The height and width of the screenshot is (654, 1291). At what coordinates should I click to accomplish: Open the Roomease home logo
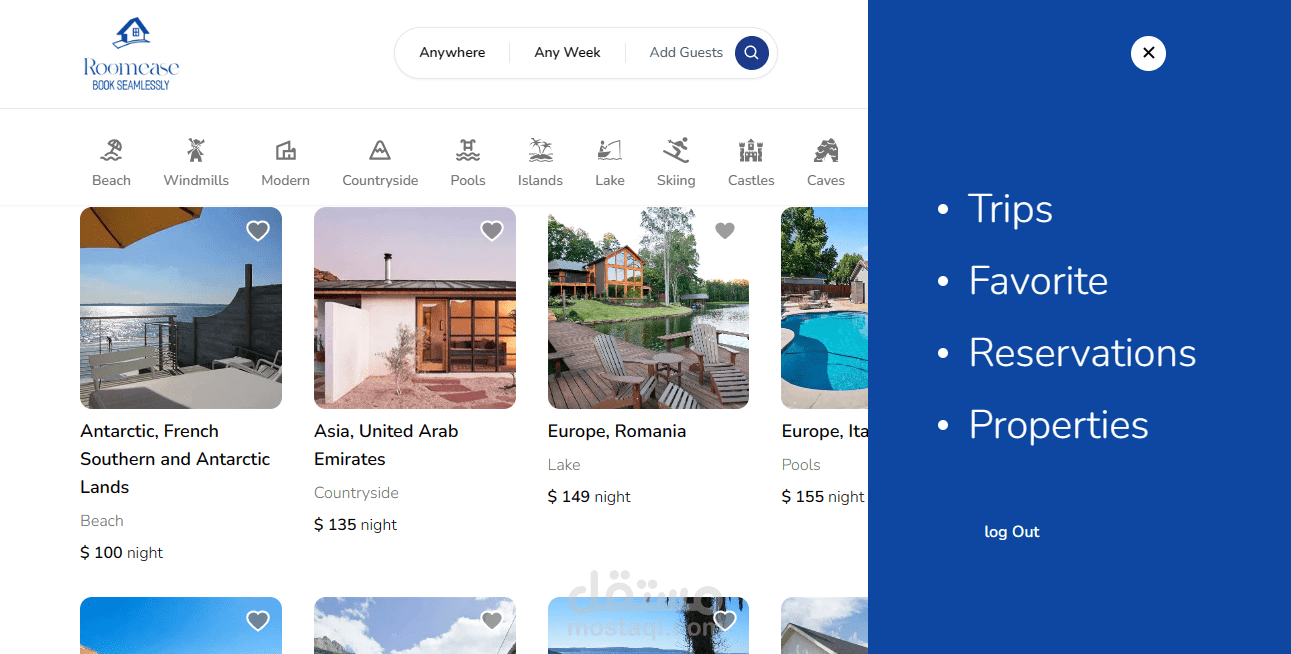[131, 53]
